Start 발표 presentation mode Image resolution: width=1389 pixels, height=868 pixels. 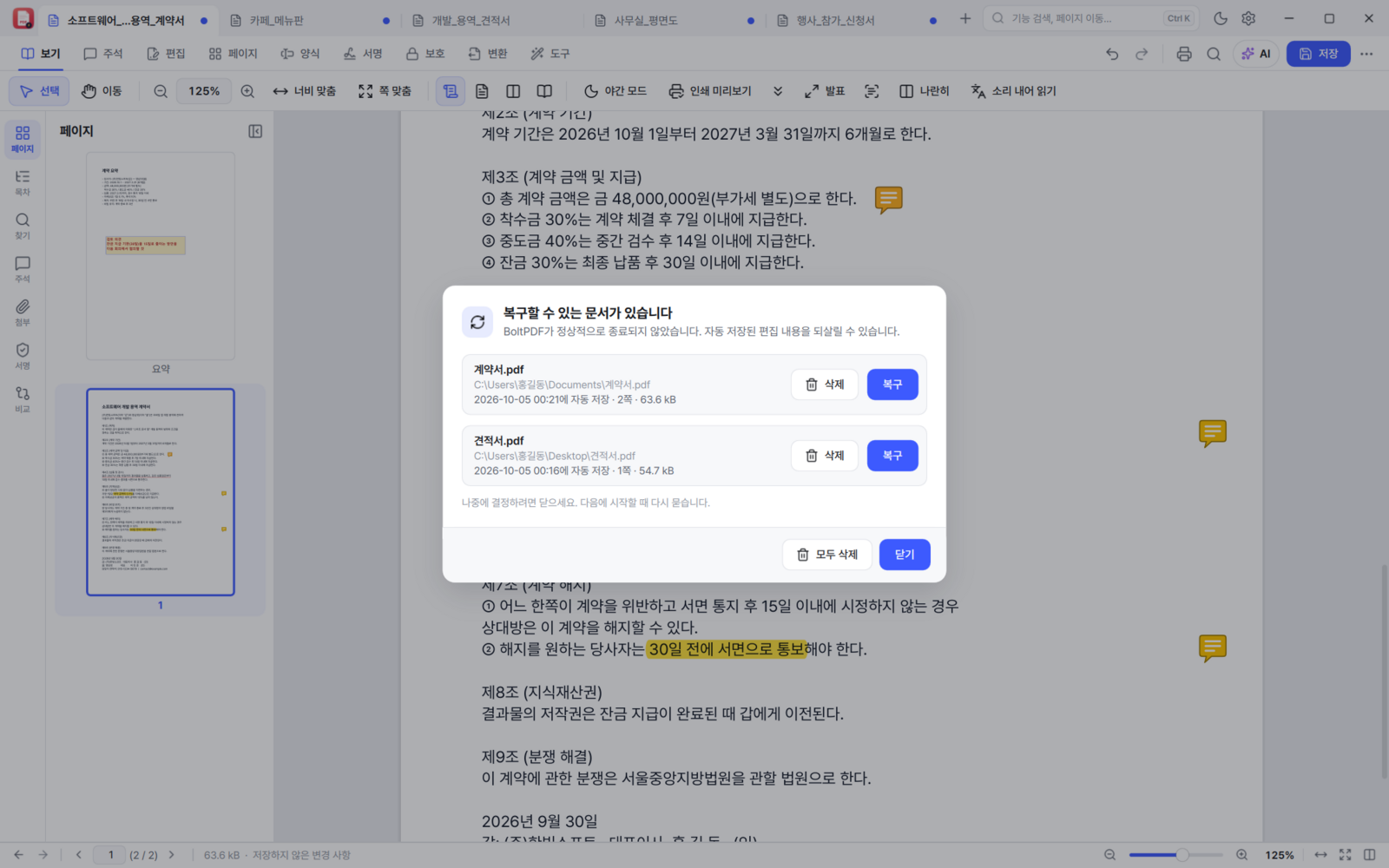pyautogui.click(x=825, y=91)
